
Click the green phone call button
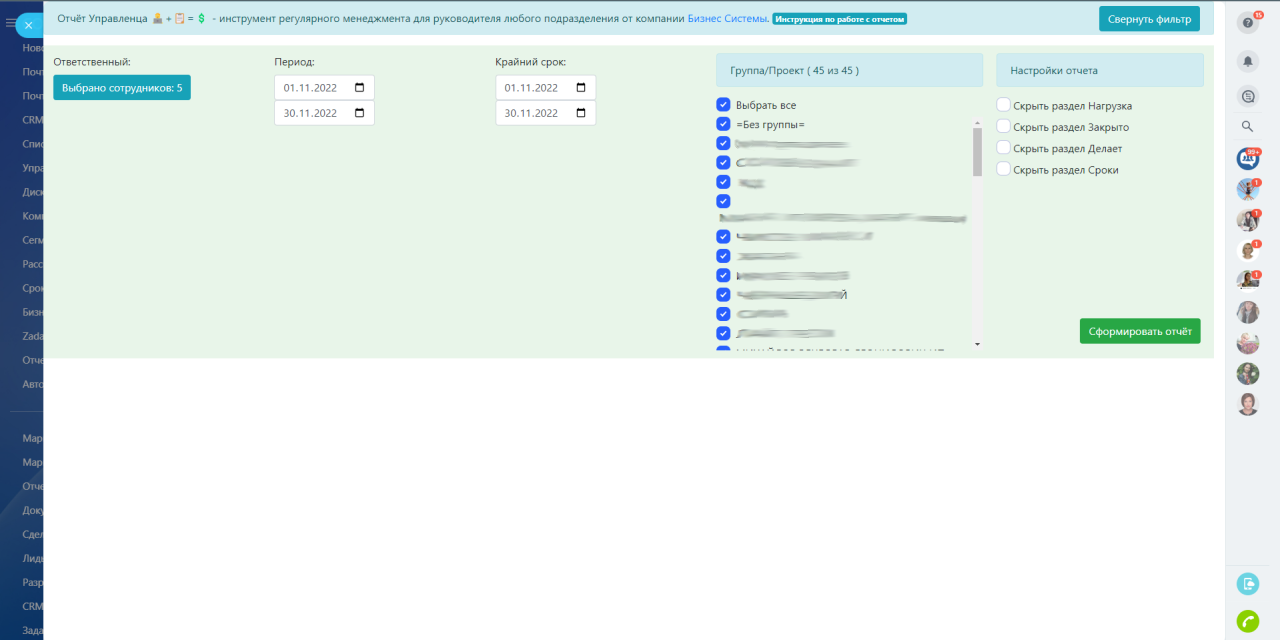coord(1248,621)
